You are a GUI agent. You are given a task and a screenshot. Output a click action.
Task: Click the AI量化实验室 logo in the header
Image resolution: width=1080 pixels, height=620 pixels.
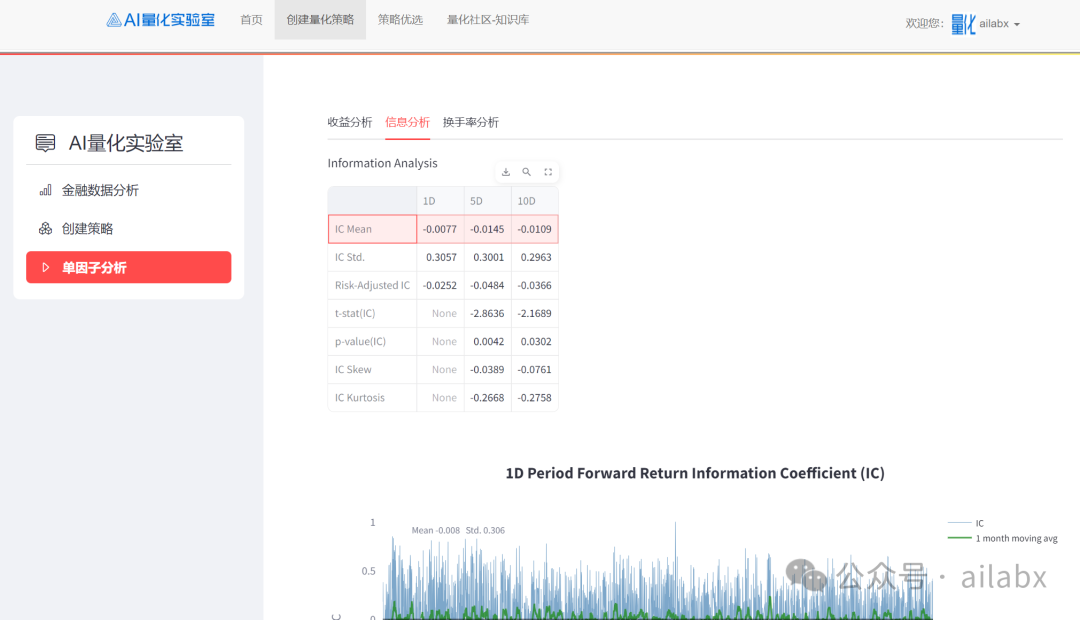(160, 20)
